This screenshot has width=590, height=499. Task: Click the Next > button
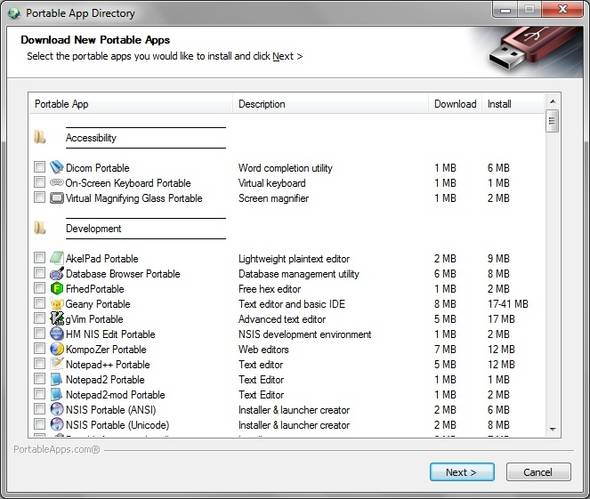462,472
